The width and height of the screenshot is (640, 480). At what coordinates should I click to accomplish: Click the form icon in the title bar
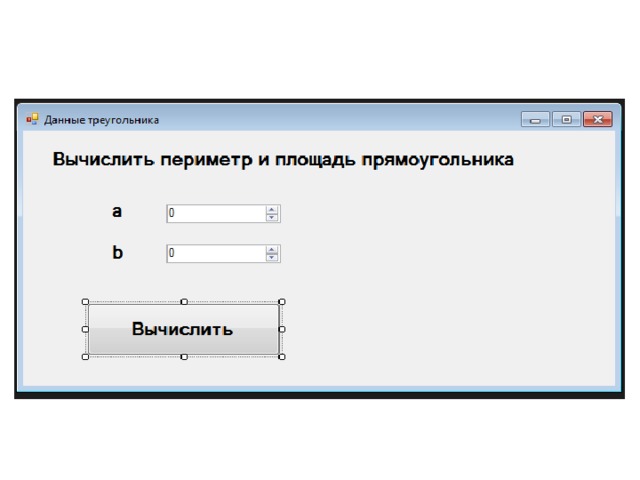click(x=32, y=120)
